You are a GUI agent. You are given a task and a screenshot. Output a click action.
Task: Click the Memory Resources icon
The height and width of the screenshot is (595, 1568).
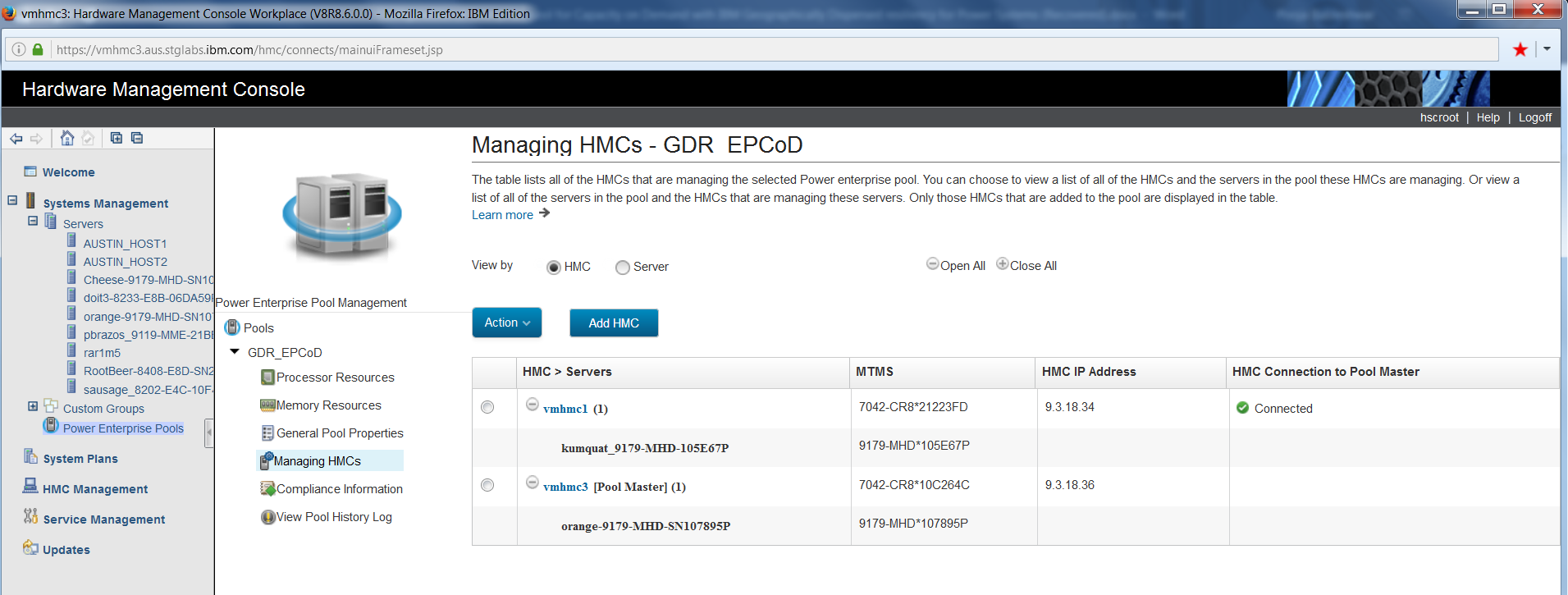tap(267, 405)
